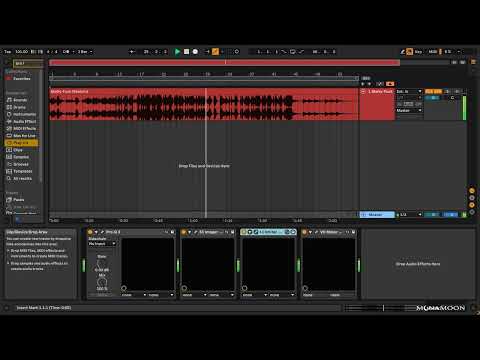Toggle the Metronome switch
The image size is (480, 360).
tap(66, 52)
